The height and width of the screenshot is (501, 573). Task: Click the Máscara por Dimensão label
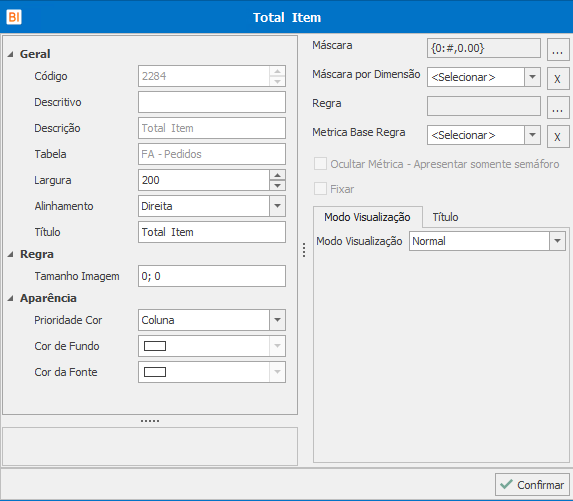point(366,75)
